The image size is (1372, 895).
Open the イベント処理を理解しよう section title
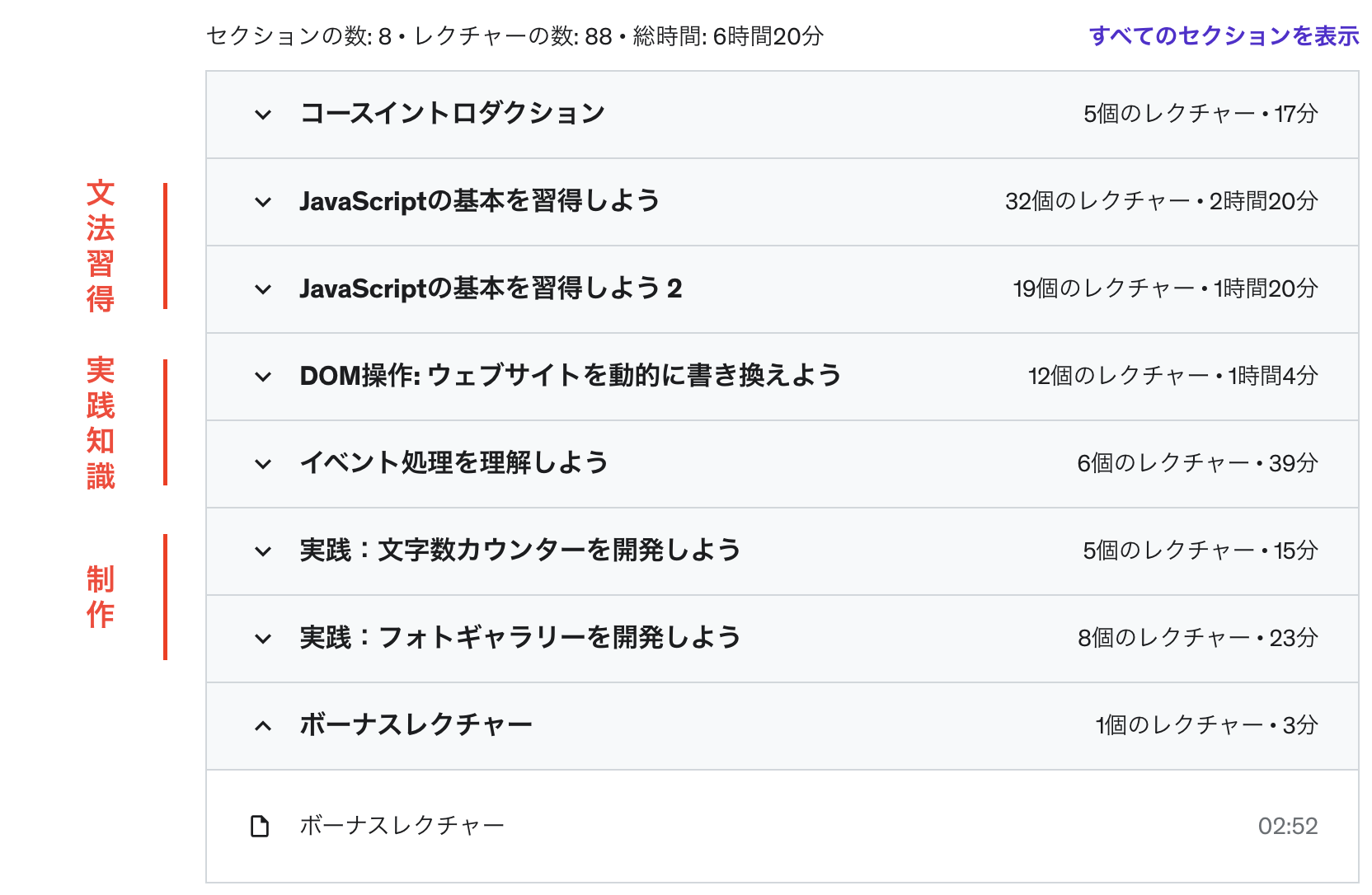point(454,463)
